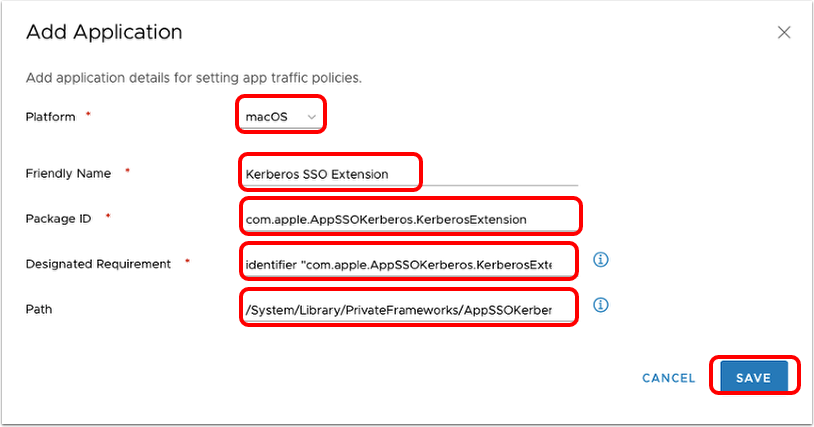Expand the Platform dropdown chevron

tap(313, 118)
